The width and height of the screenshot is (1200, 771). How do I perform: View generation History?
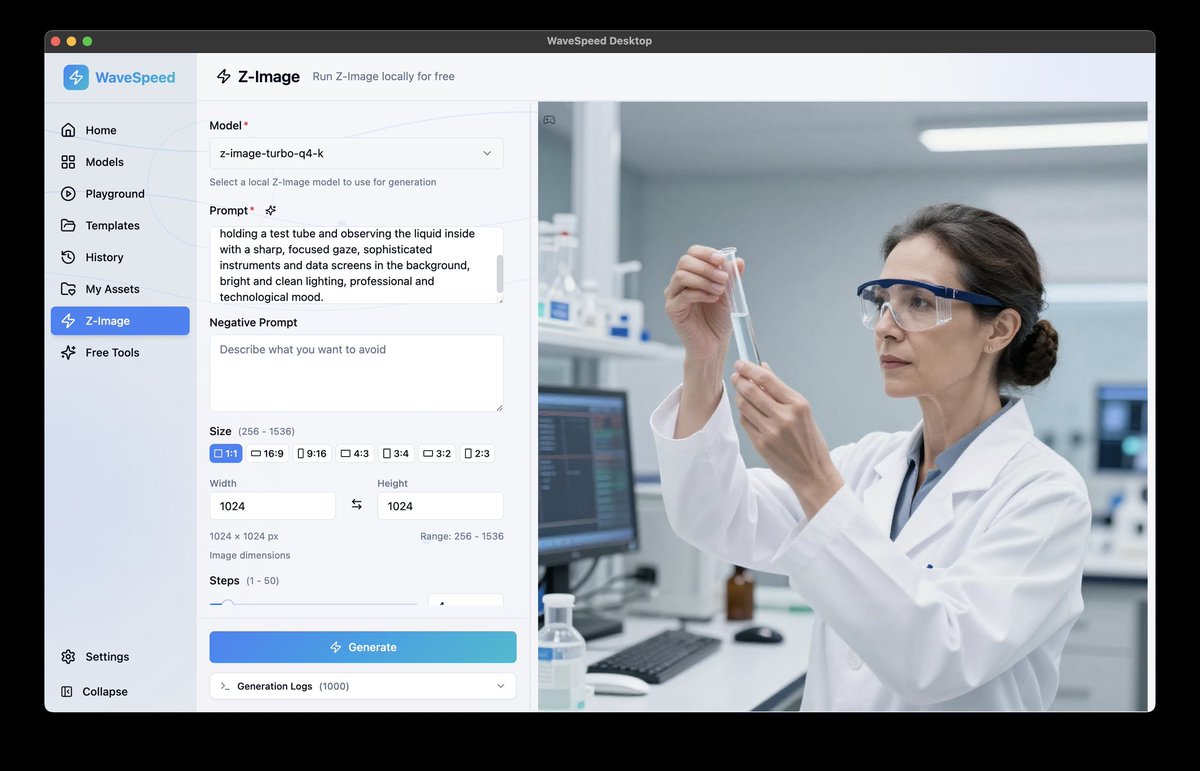point(120,257)
